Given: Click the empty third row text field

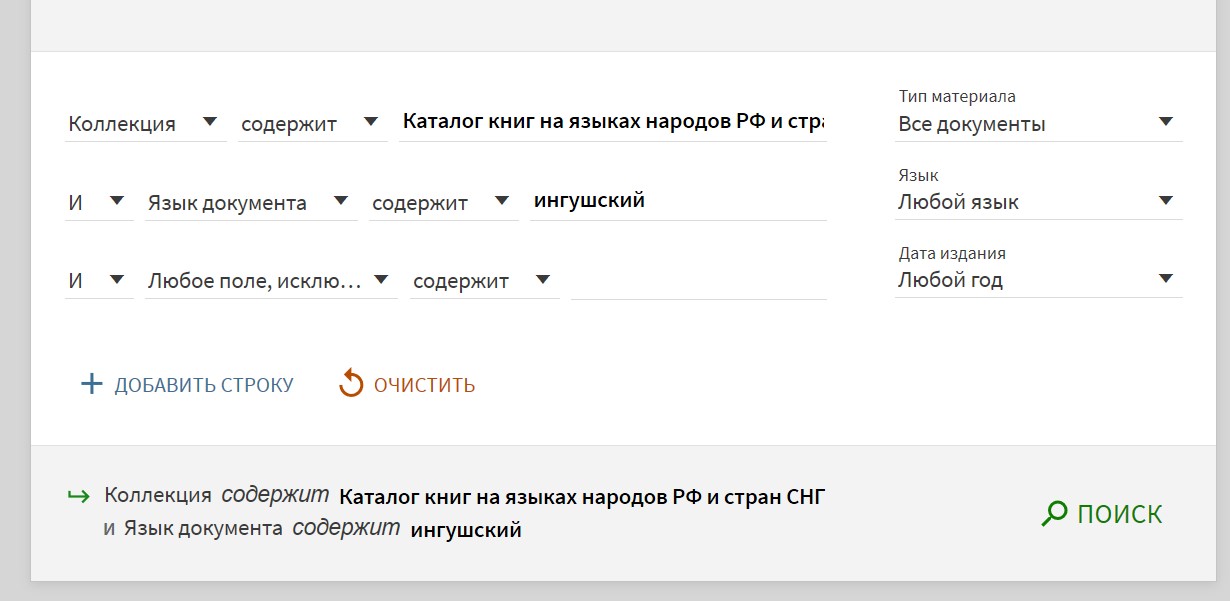Looking at the screenshot, I should tap(698, 281).
